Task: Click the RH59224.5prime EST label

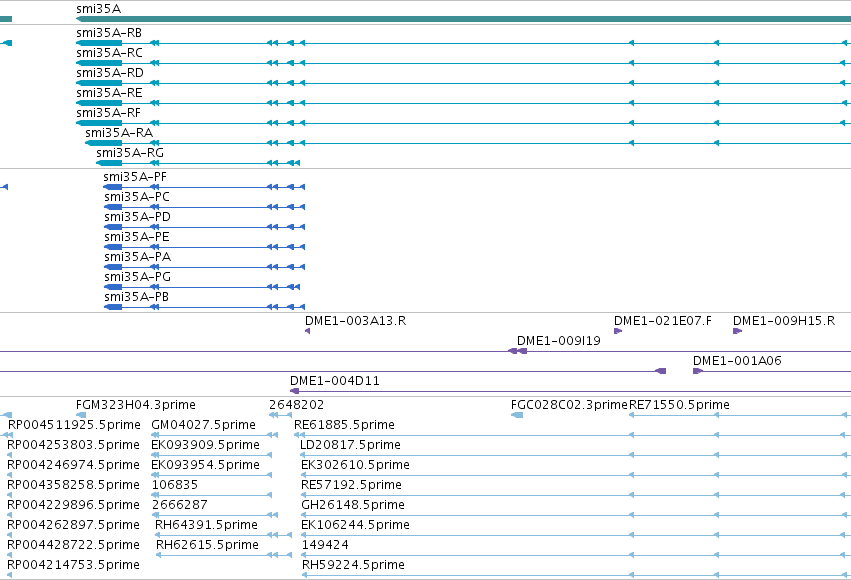Action: pyautogui.click(x=353, y=565)
